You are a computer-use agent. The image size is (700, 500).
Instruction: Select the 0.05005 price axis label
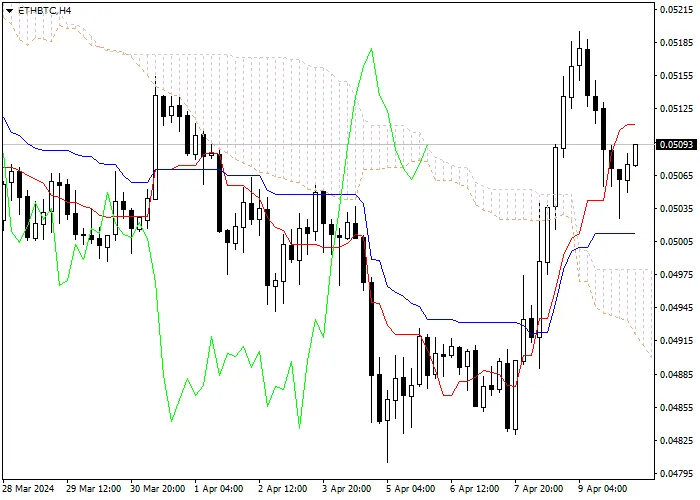click(677, 242)
